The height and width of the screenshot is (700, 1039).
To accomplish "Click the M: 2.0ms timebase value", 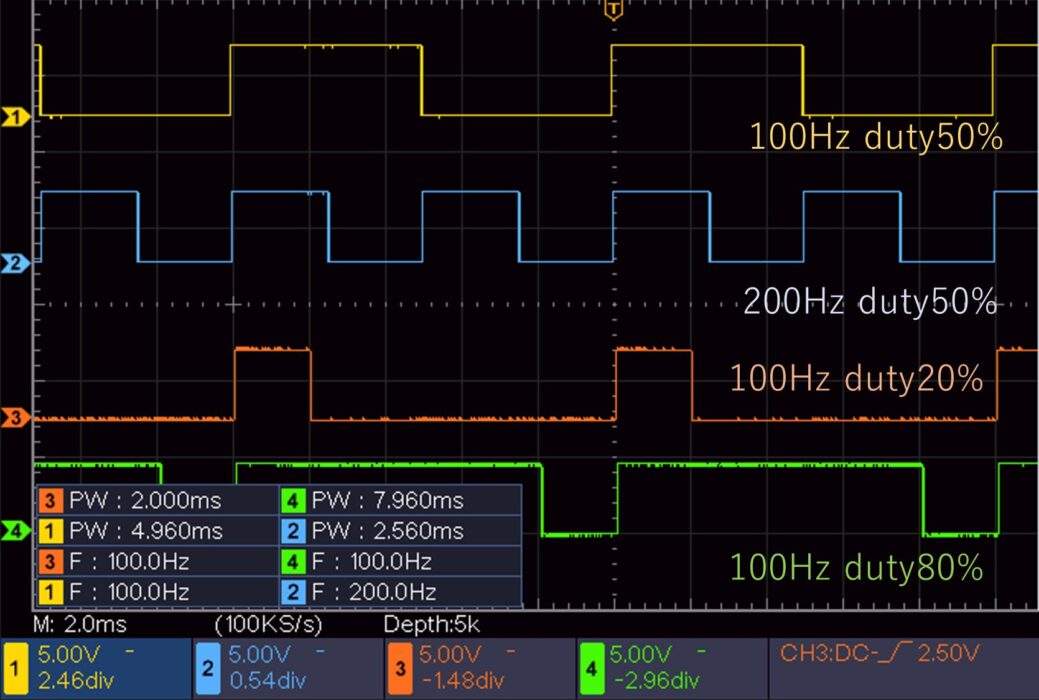I will (x=80, y=624).
